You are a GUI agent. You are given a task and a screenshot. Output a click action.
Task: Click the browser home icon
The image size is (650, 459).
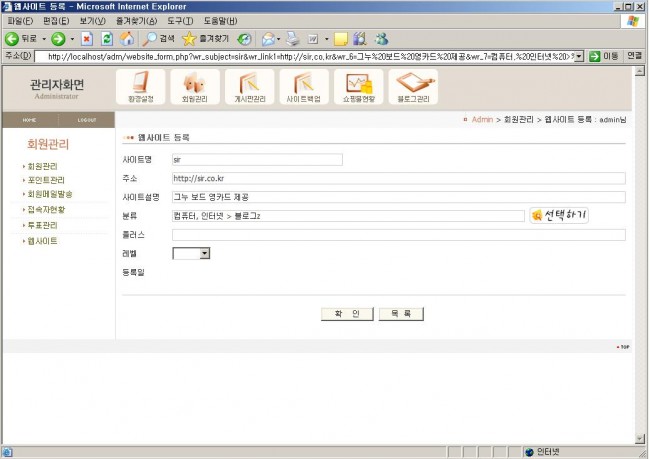tap(126, 39)
